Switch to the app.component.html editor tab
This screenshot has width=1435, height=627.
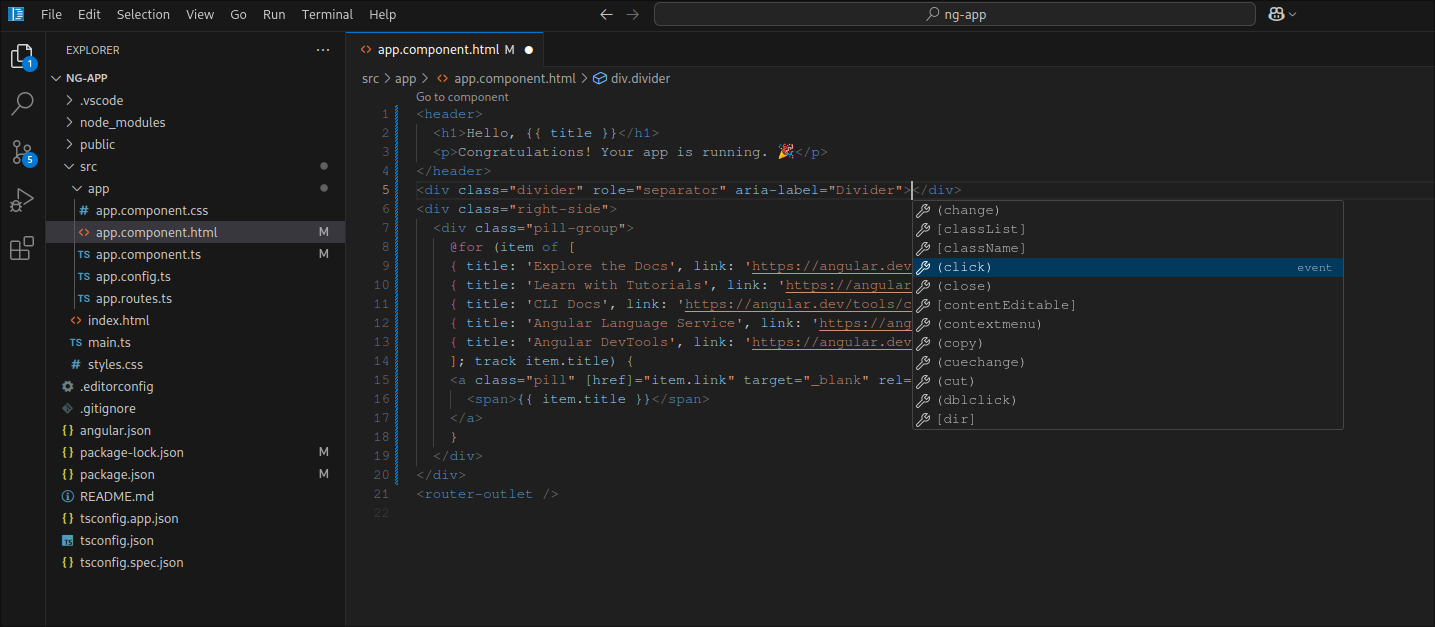(446, 49)
